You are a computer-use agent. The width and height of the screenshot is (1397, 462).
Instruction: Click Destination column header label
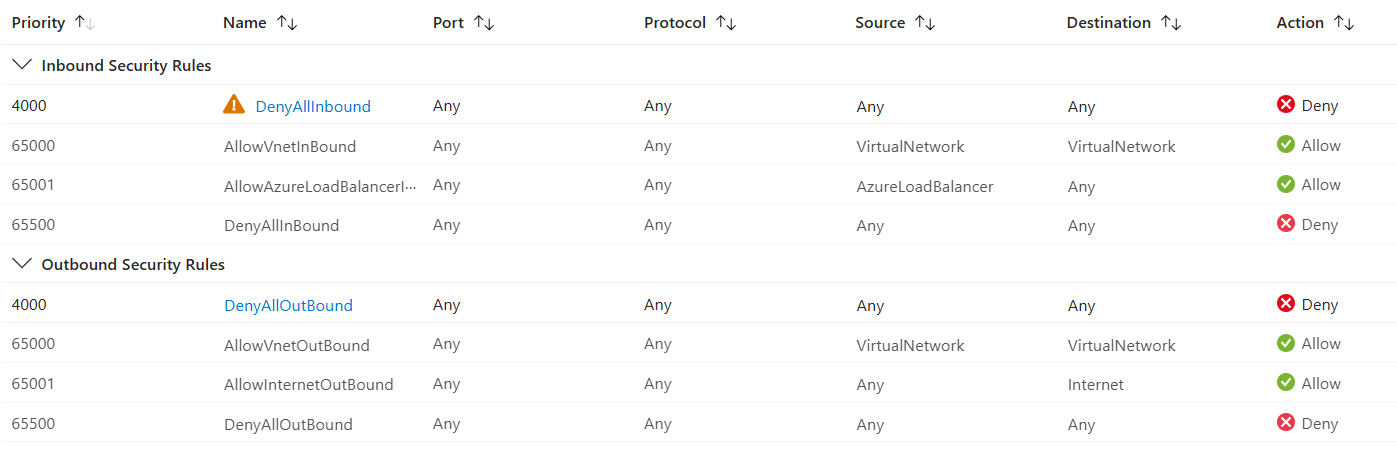click(1108, 23)
